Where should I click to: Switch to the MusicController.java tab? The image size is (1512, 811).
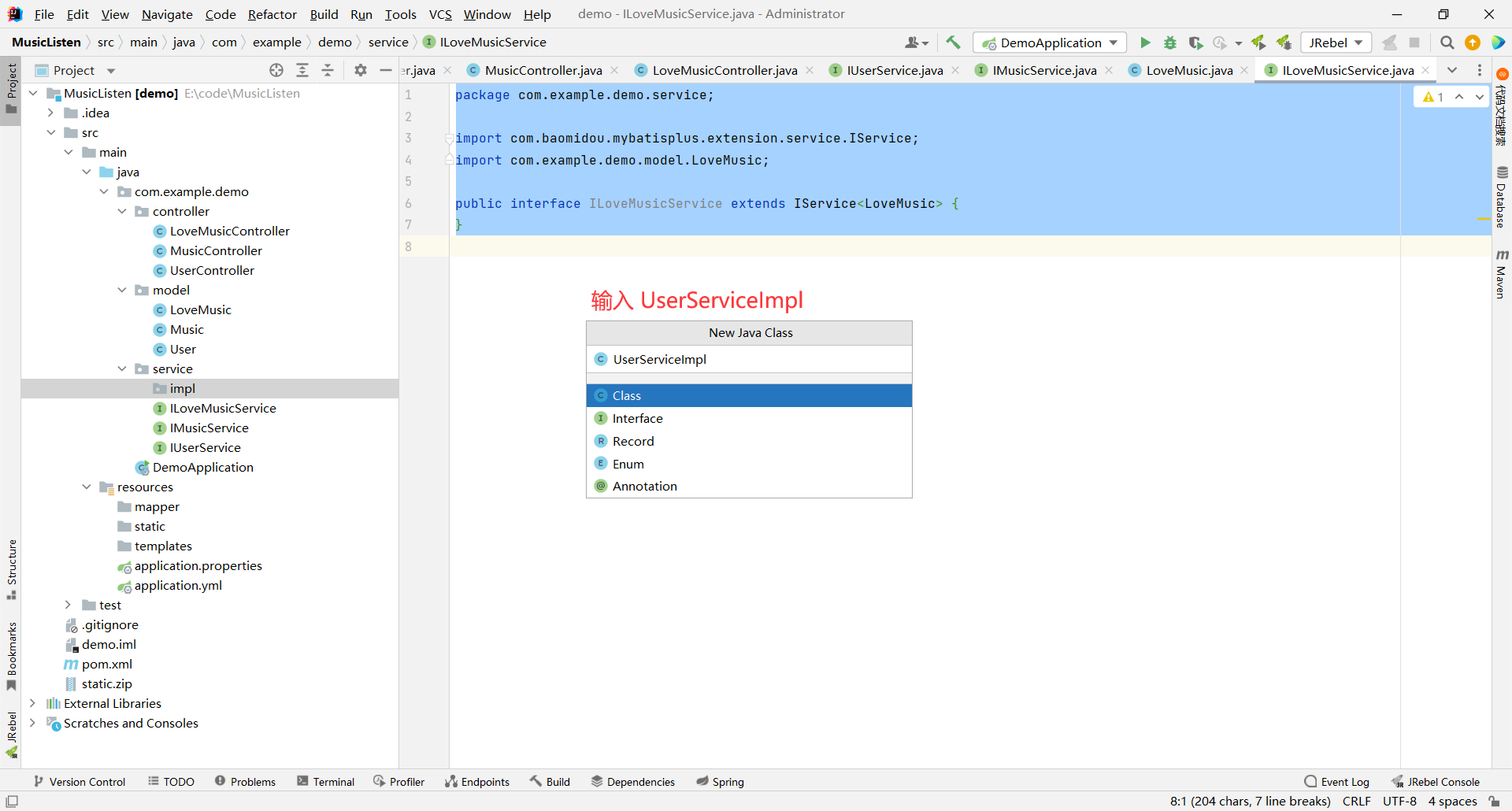point(543,70)
